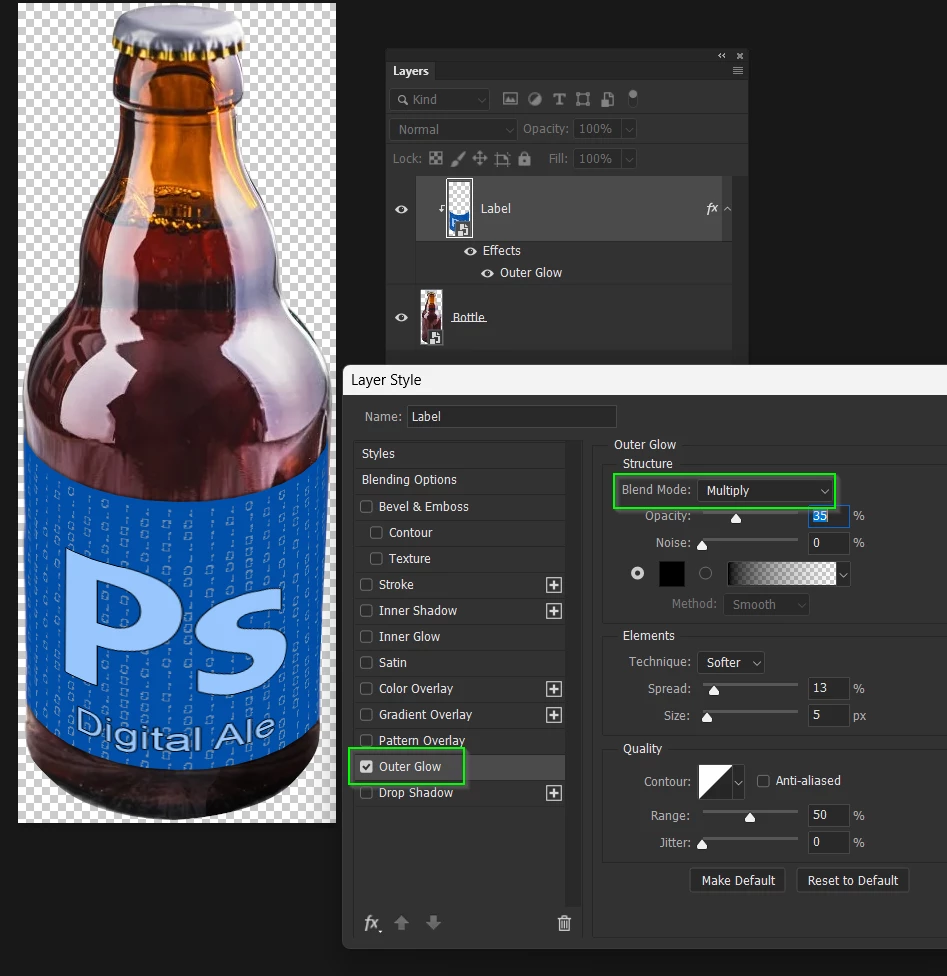This screenshot has width=947, height=976.
Task: Collapse Label layer effects arrow
Action: click(727, 209)
